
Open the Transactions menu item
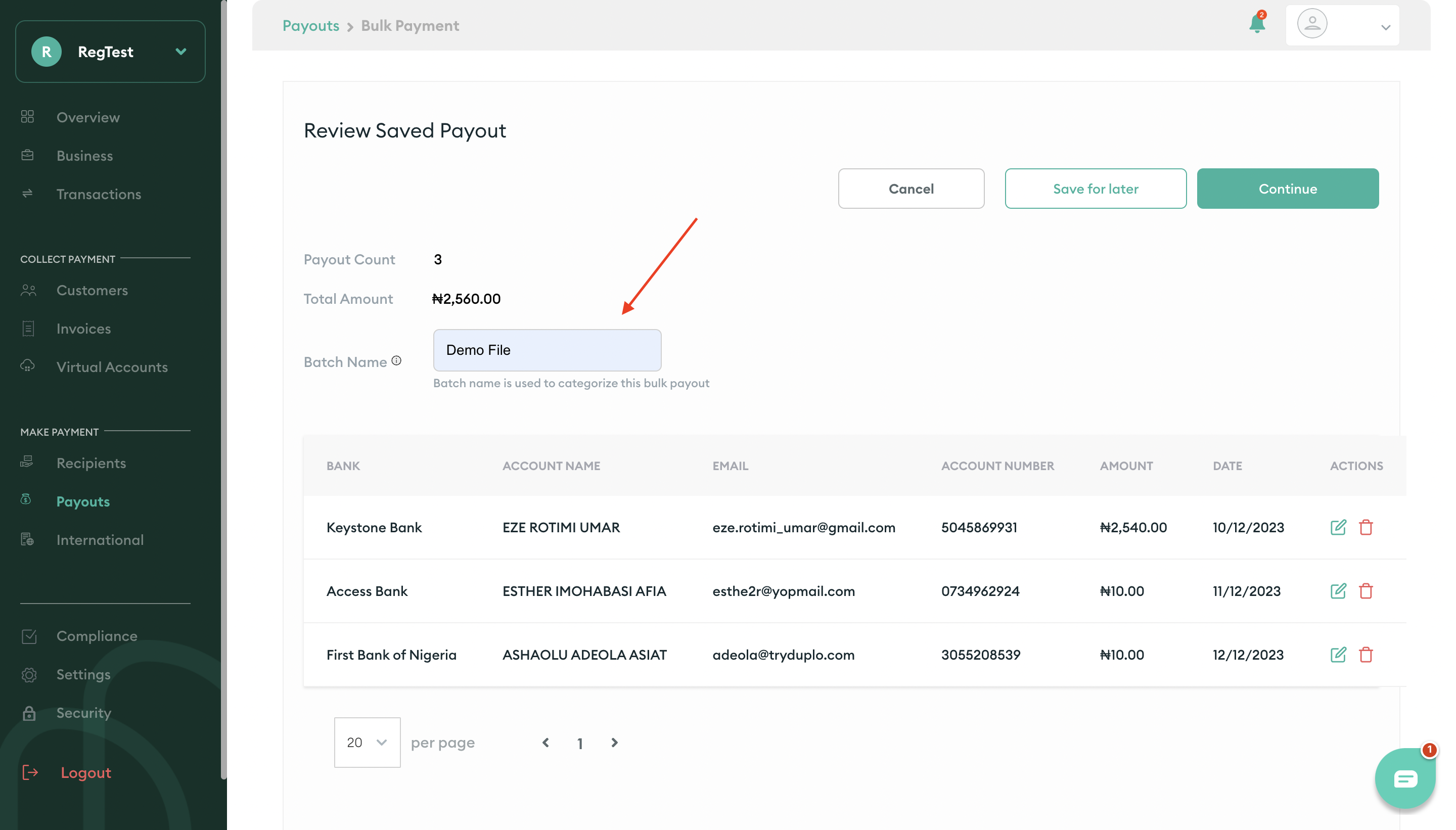point(99,194)
